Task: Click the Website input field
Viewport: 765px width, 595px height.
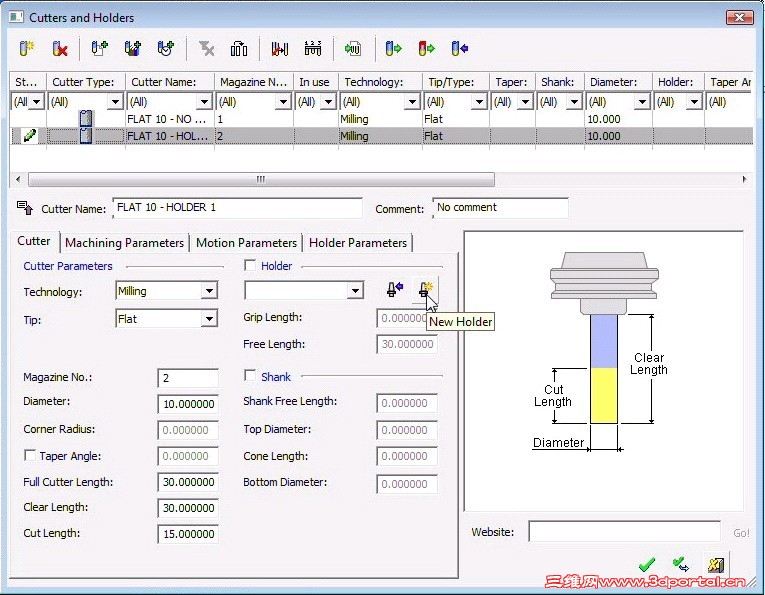Action: click(624, 532)
